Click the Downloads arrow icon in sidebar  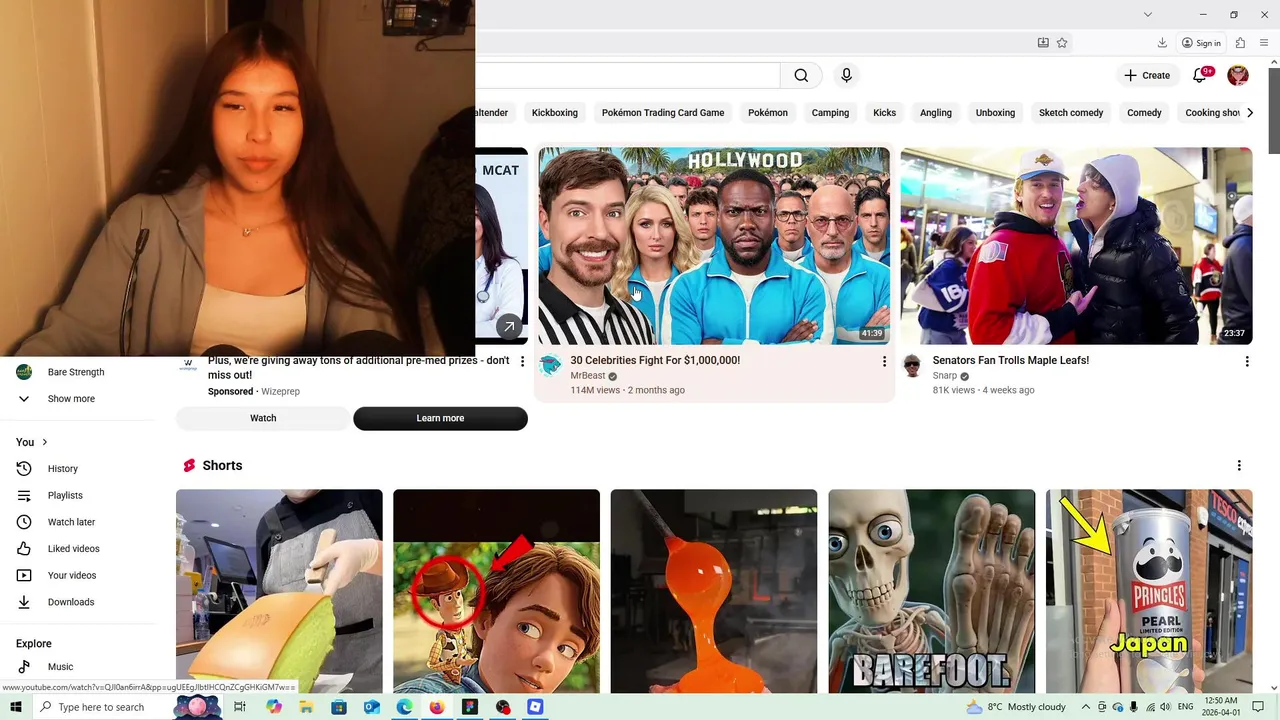pos(24,602)
